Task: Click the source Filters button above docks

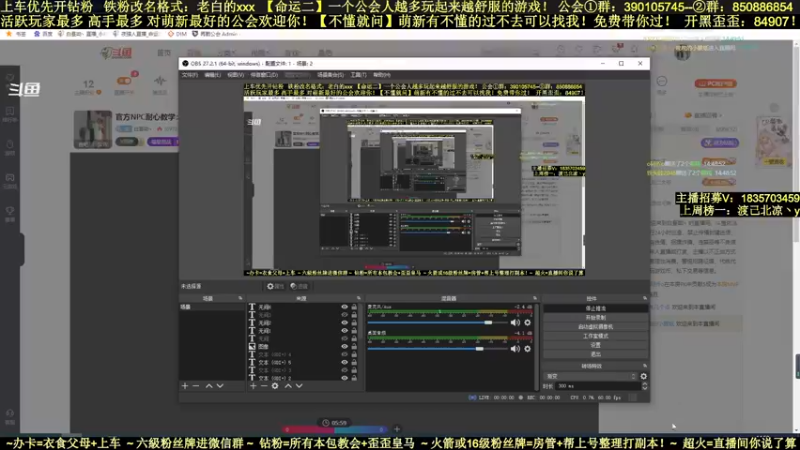Action: click(x=299, y=286)
